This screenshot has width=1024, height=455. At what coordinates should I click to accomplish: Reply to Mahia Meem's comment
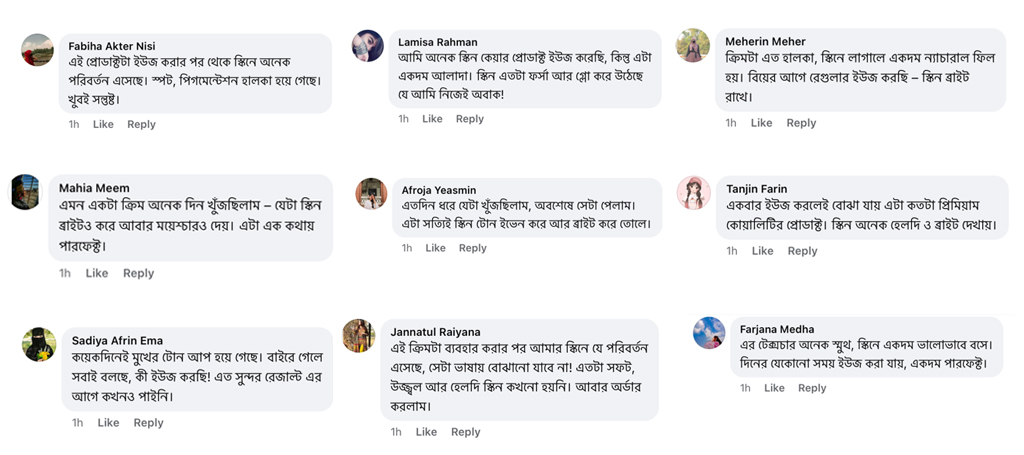click(x=138, y=274)
